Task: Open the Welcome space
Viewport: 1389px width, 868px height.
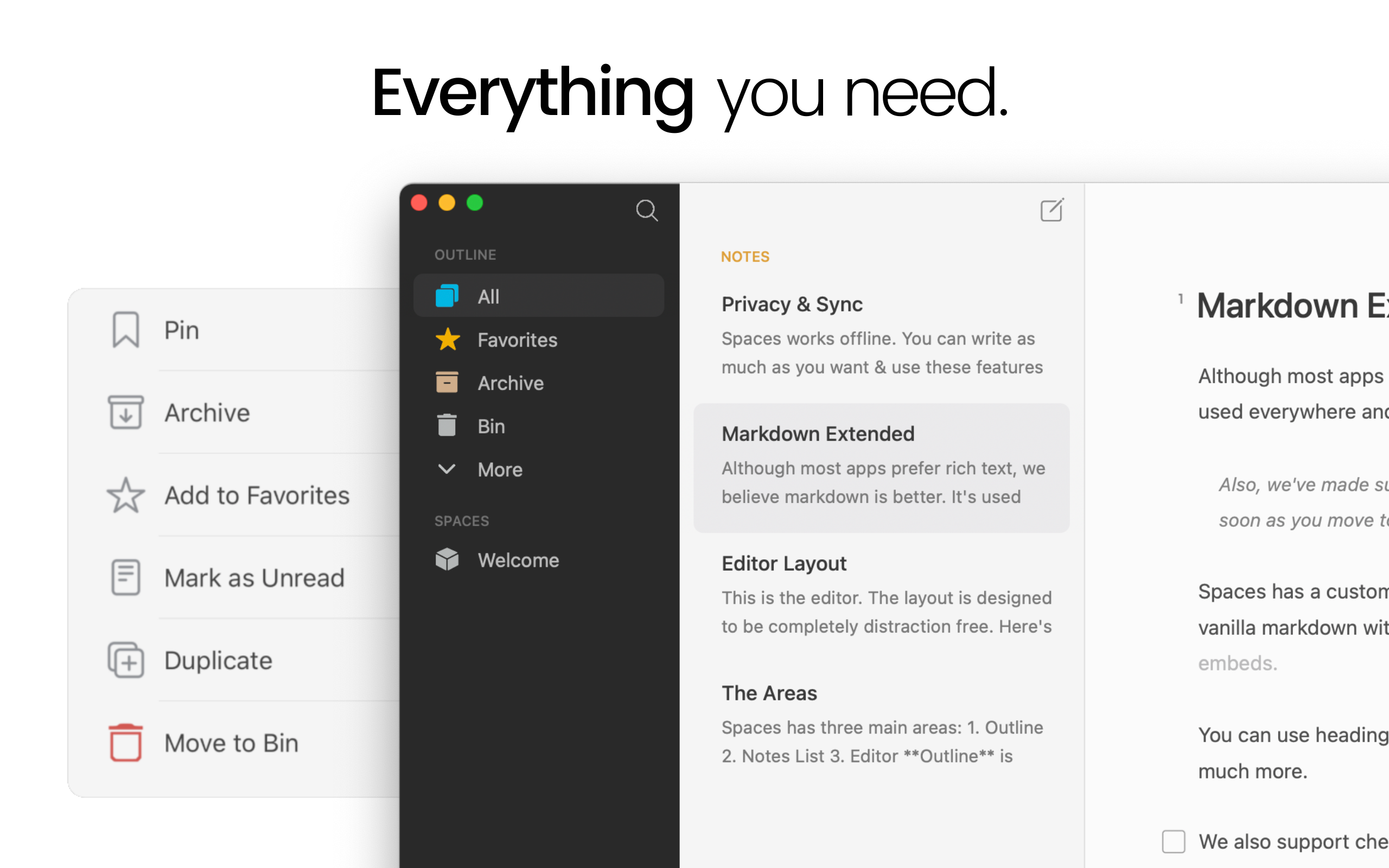Action: coord(518,560)
